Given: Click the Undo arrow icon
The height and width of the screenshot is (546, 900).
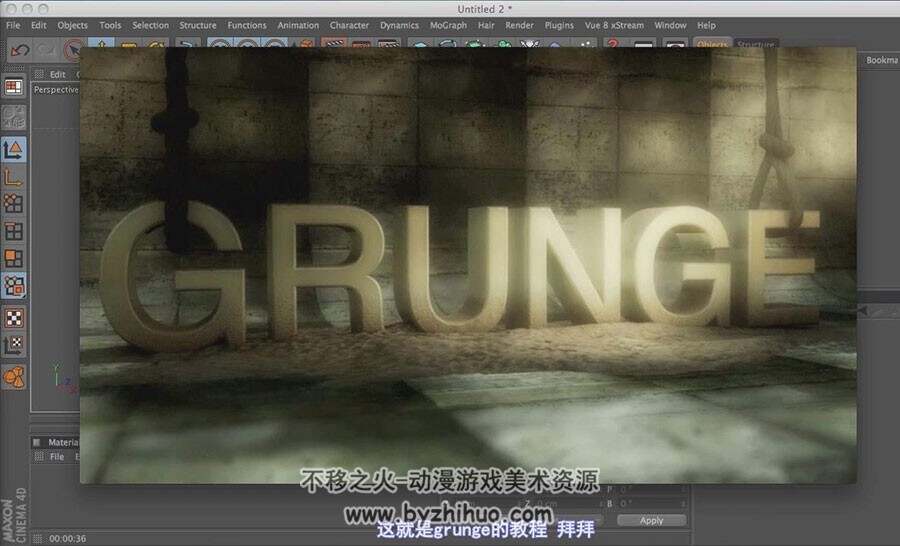Looking at the screenshot, I should coord(19,51).
